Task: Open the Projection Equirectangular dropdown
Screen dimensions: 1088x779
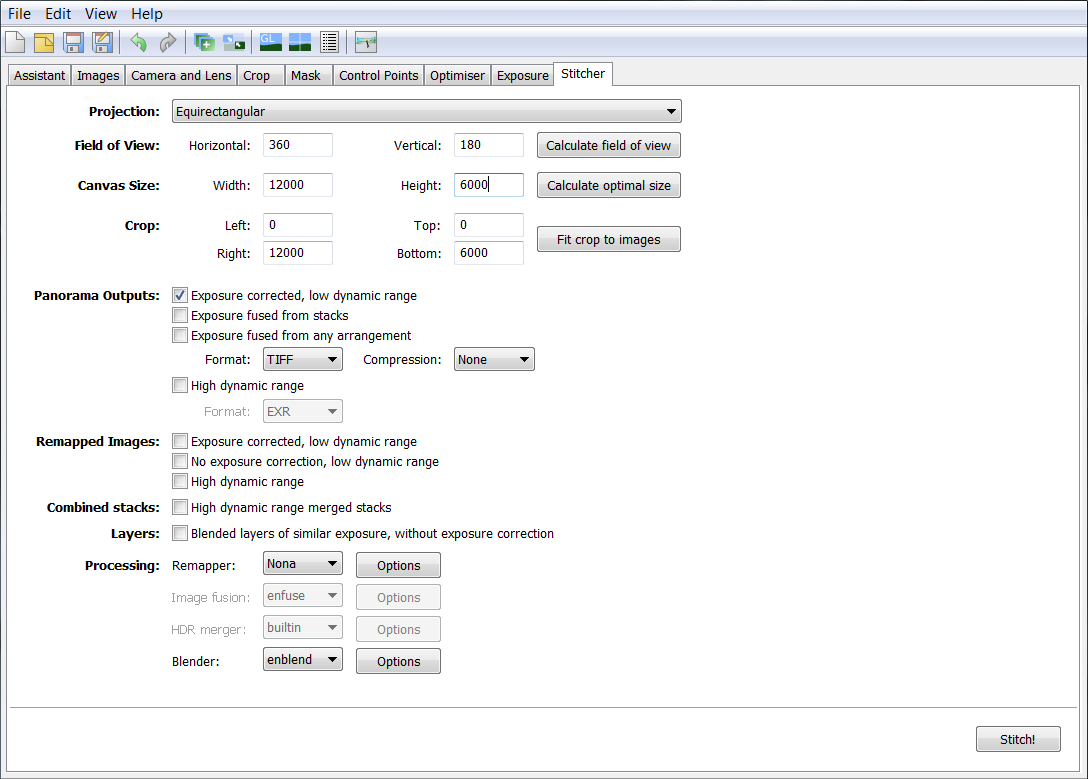Action: [427, 111]
